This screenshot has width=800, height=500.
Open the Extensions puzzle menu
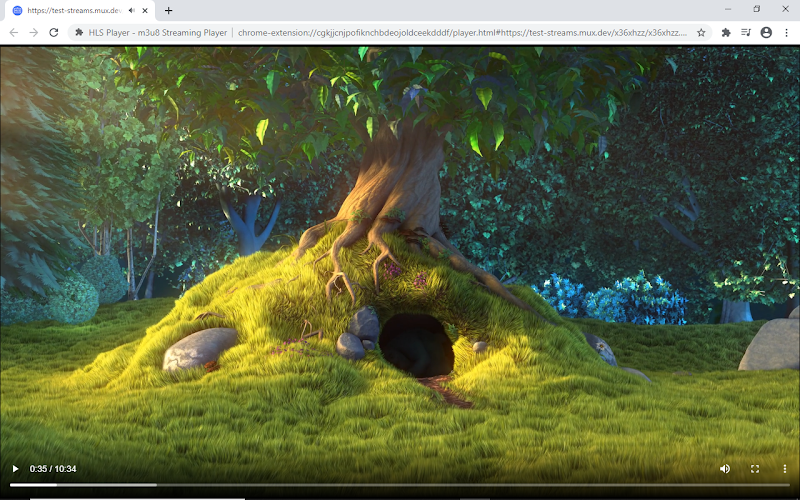click(x=726, y=33)
